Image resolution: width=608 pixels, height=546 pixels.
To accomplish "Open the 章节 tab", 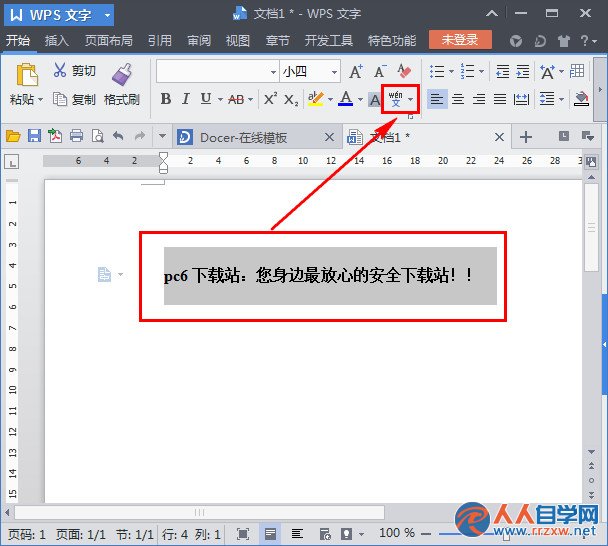I will [277, 40].
